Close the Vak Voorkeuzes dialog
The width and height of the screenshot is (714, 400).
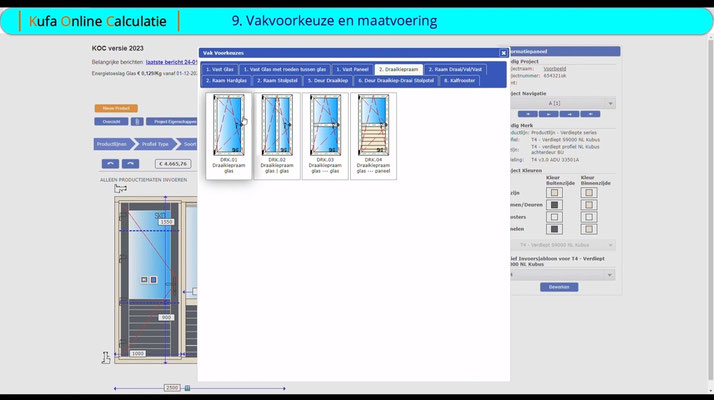pyautogui.click(x=503, y=53)
